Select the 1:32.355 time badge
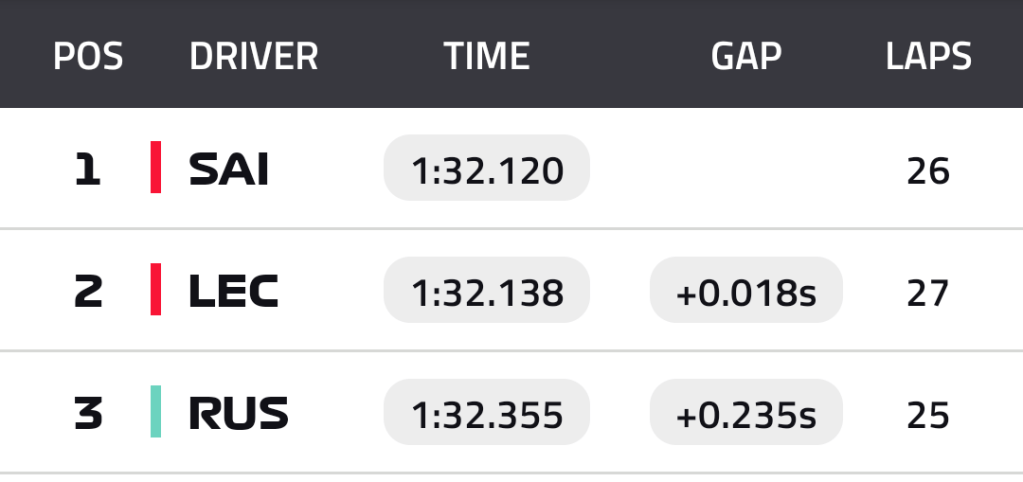The image size is (1023, 482). click(x=487, y=415)
